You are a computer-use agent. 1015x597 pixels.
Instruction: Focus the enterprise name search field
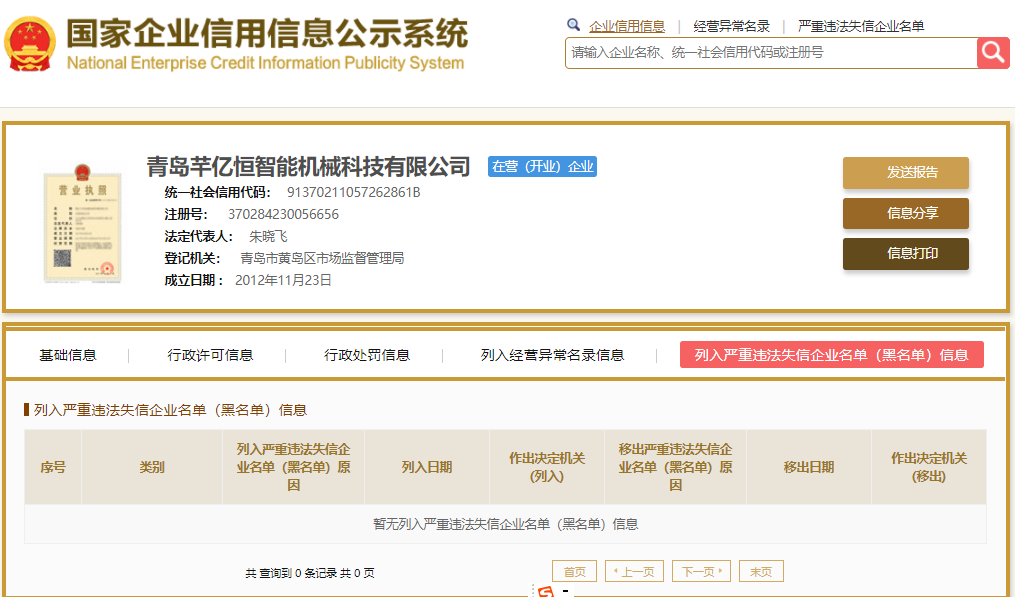[771, 52]
